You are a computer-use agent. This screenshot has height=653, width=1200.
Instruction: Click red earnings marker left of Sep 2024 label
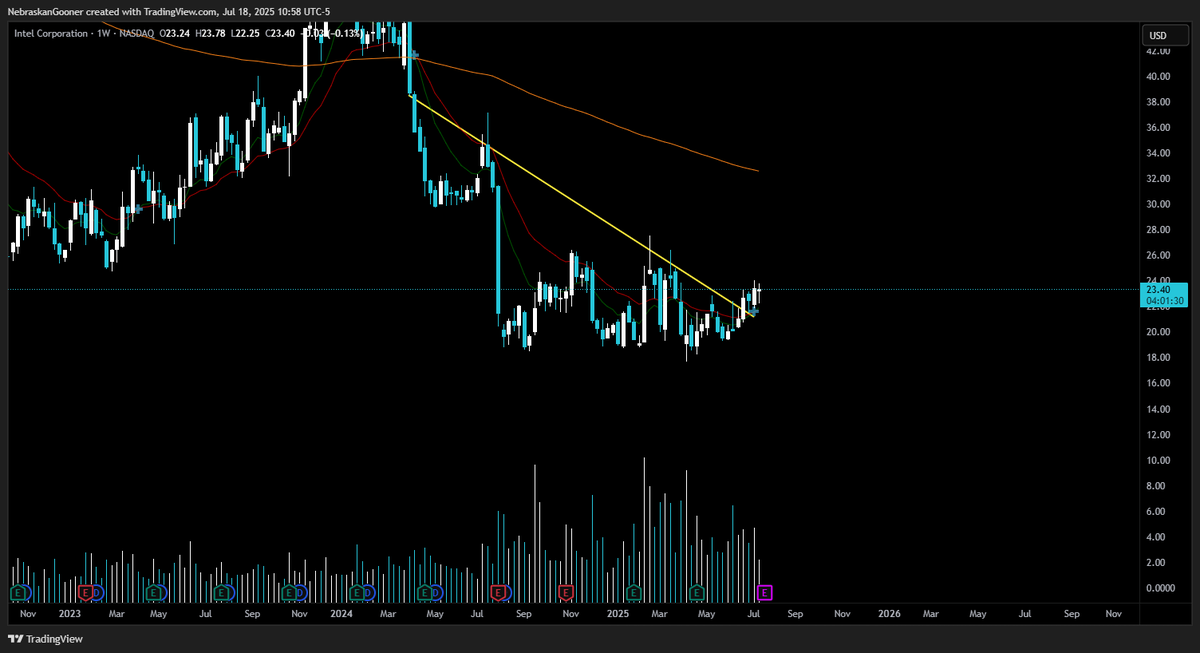(x=498, y=592)
